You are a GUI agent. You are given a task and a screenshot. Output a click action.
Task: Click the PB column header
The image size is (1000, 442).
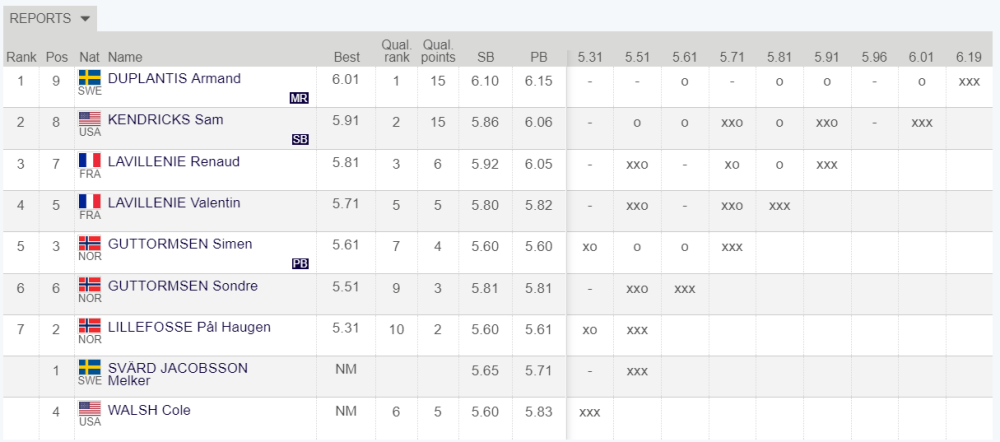(x=539, y=57)
